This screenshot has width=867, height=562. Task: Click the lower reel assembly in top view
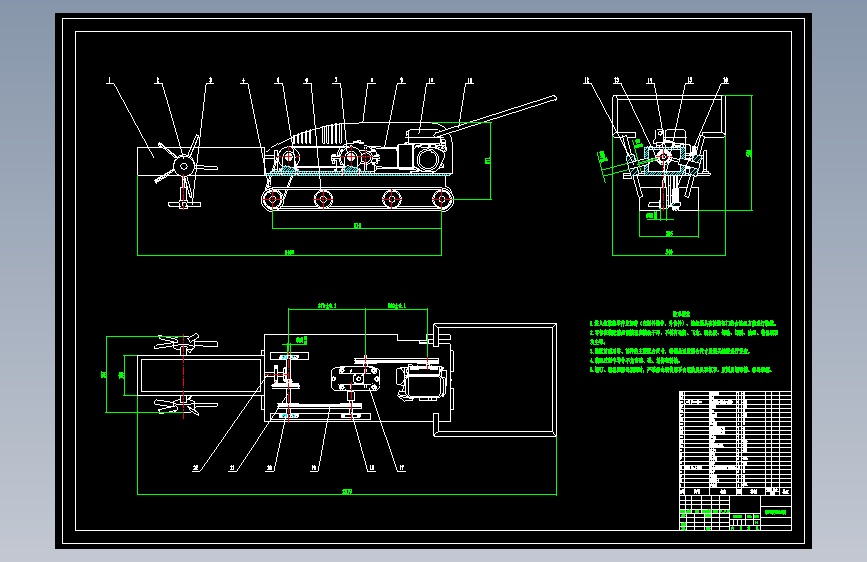click(x=186, y=406)
